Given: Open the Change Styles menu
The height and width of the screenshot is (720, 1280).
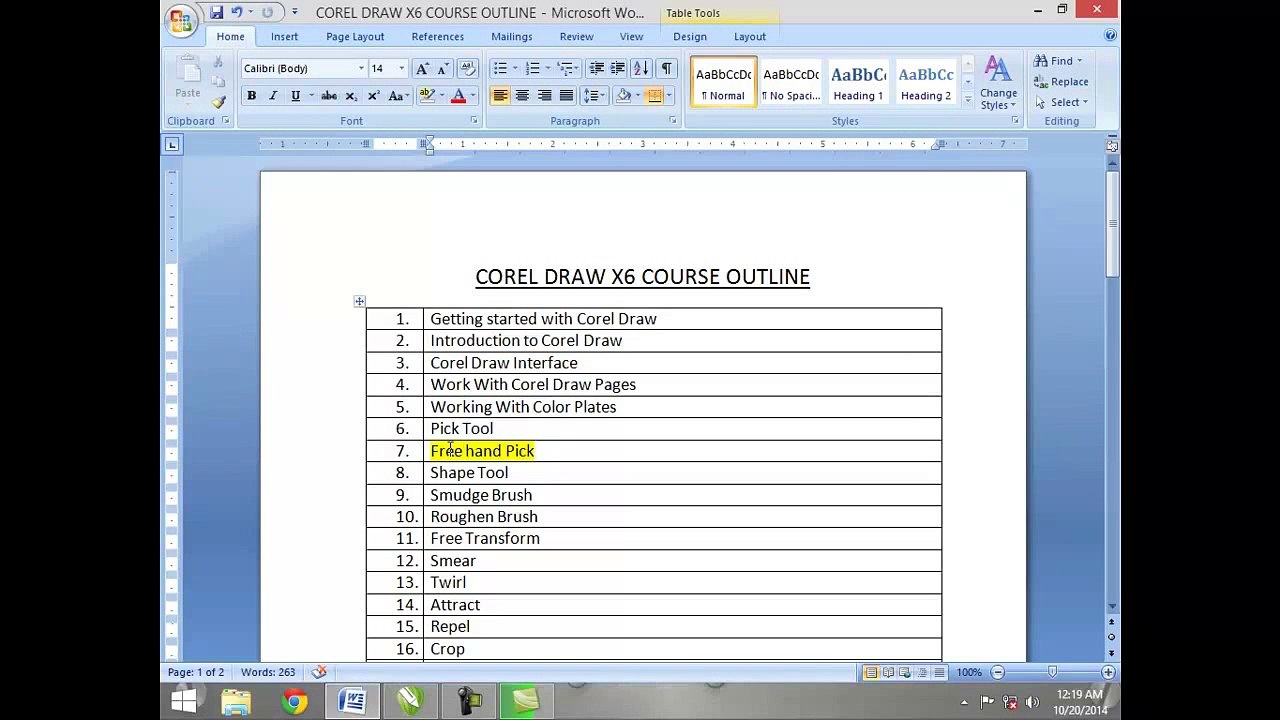Looking at the screenshot, I should 998,83.
